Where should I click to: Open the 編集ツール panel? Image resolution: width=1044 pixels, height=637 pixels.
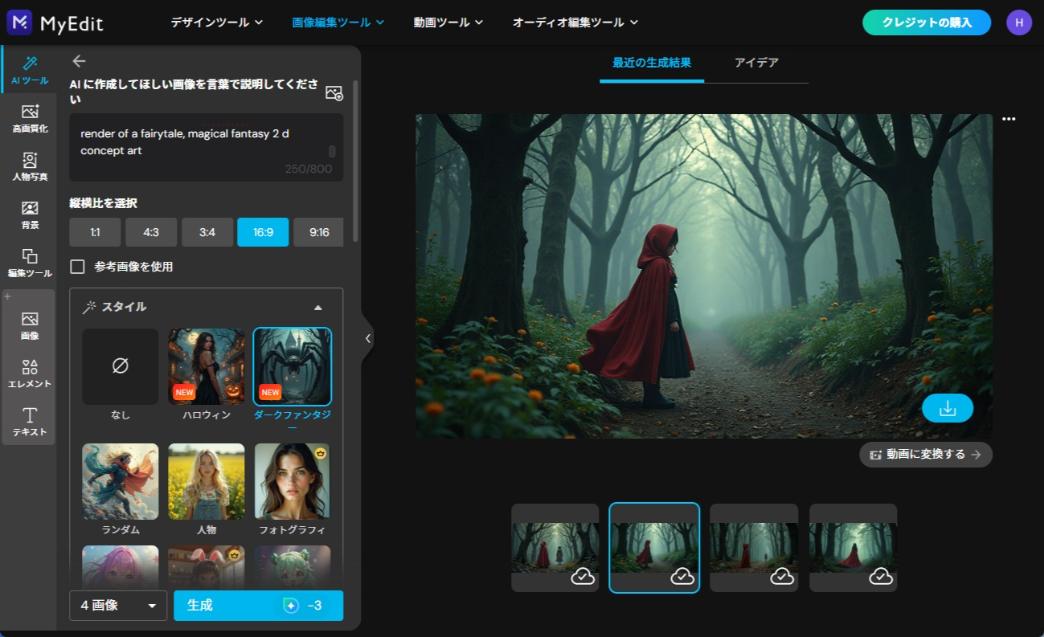[28, 261]
